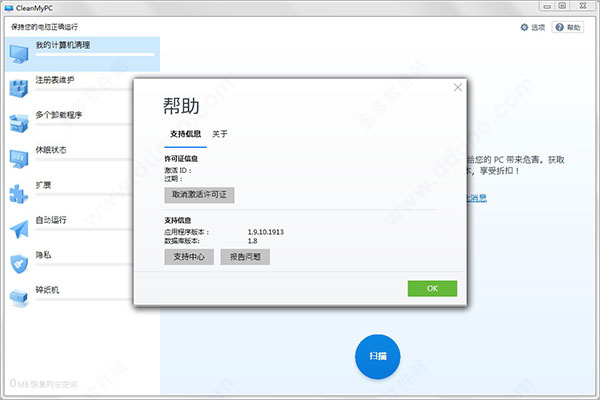Click the 隐私 shield icon
This screenshot has width=600, height=400.
pyautogui.click(x=19, y=264)
